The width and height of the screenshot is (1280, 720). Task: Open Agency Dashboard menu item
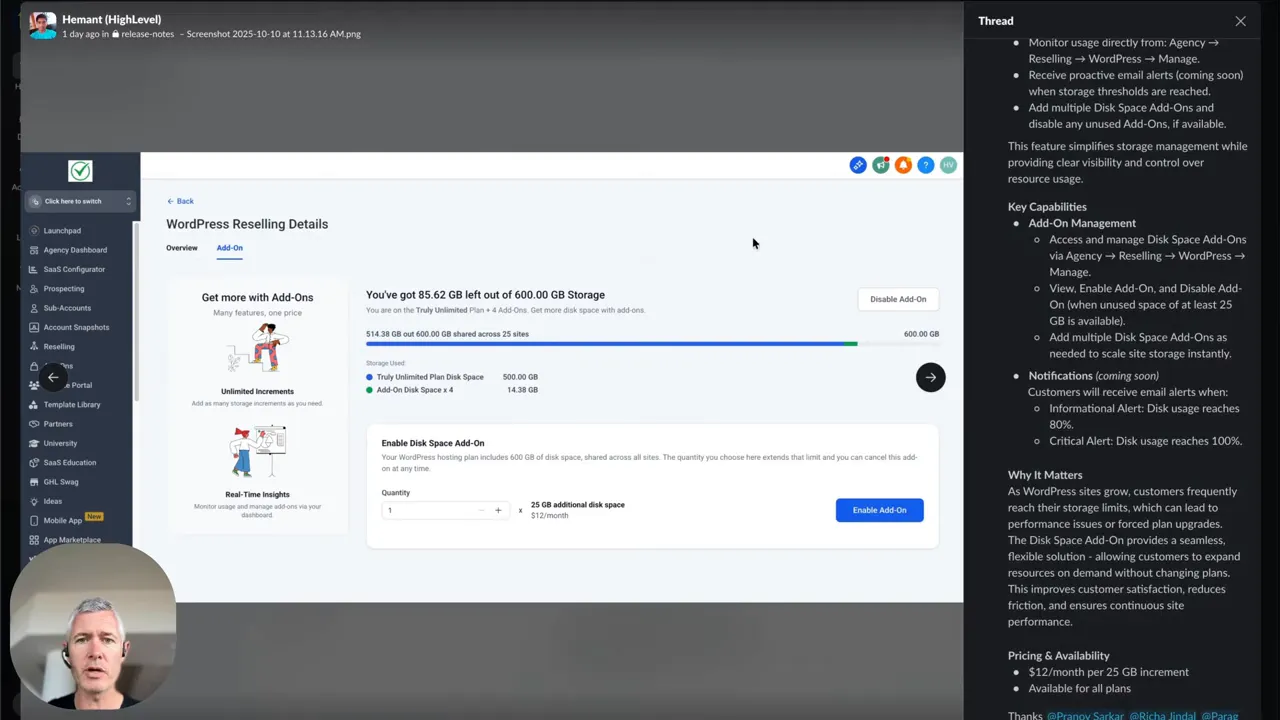click(75, 250)
